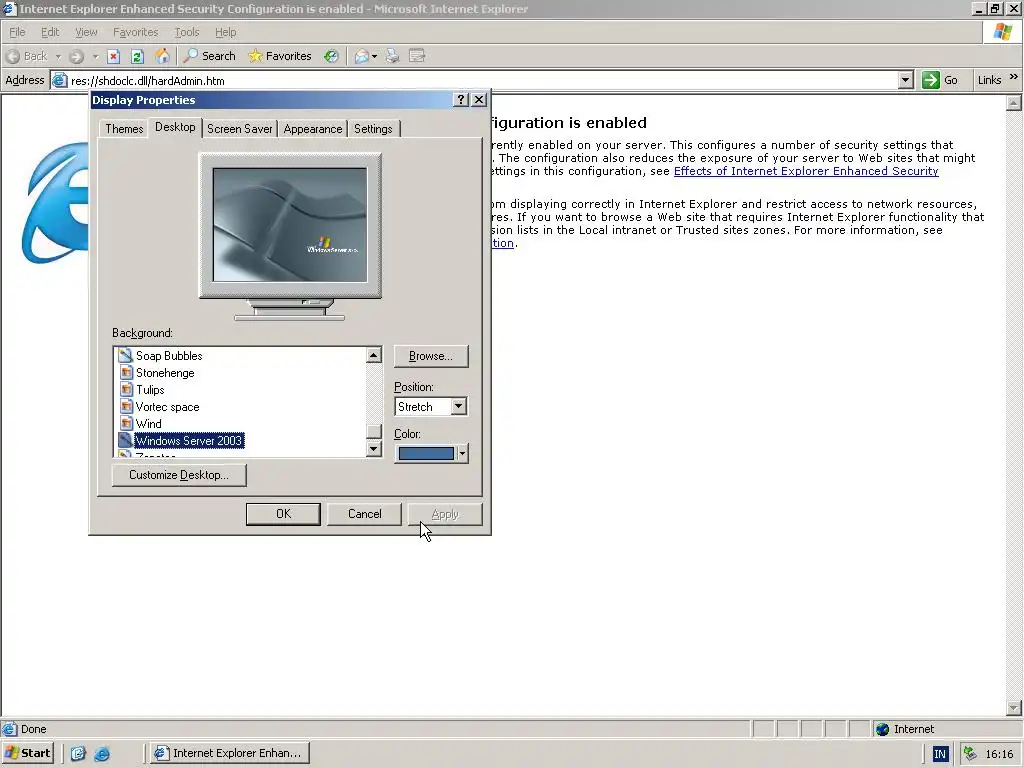Image resolution: width=1024 pixels, height=768 pixels.
Task: Click the monitor wallpaper preview
Action: point(290,225)
